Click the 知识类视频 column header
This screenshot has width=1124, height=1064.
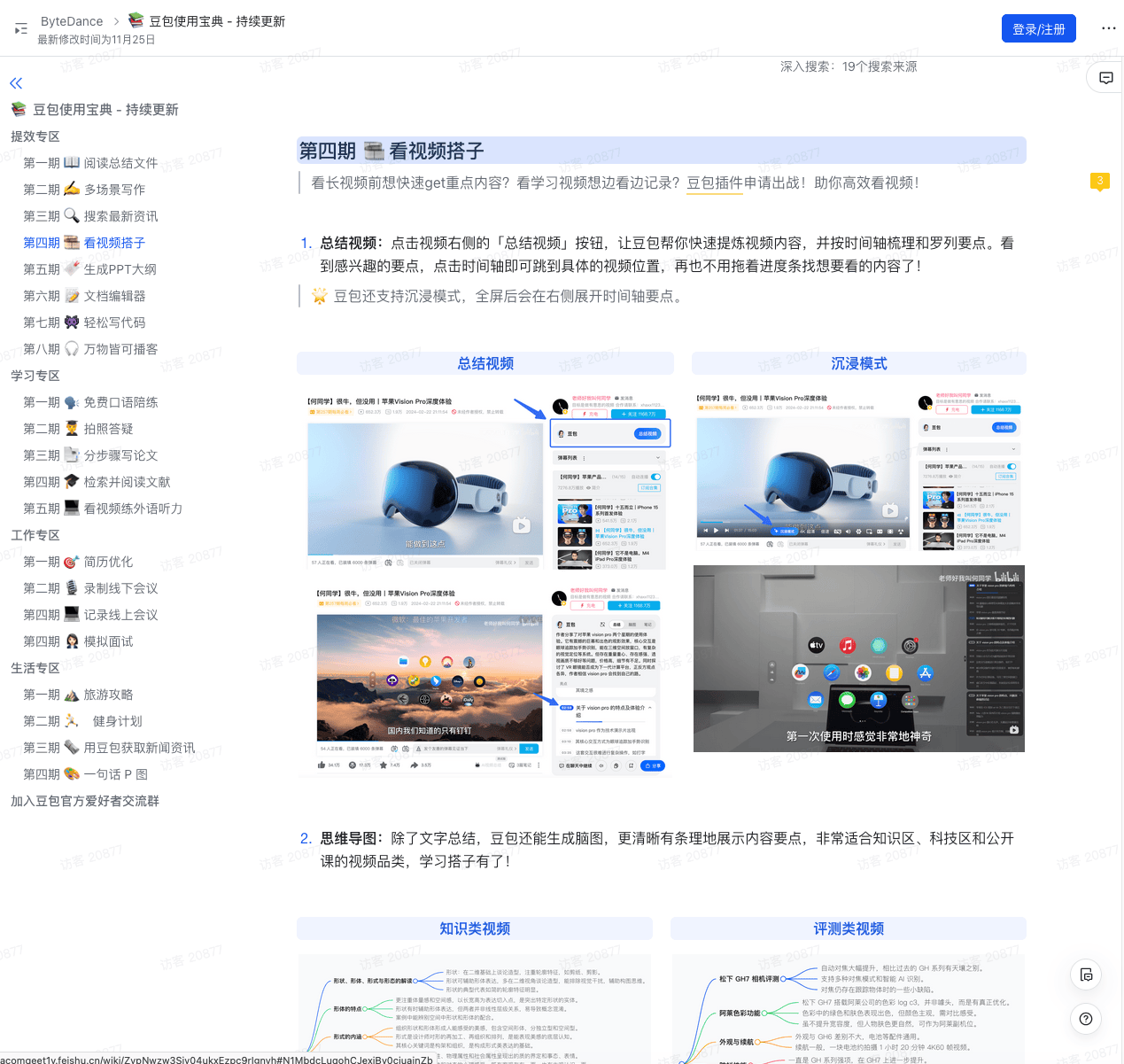[x=475, y=928]
